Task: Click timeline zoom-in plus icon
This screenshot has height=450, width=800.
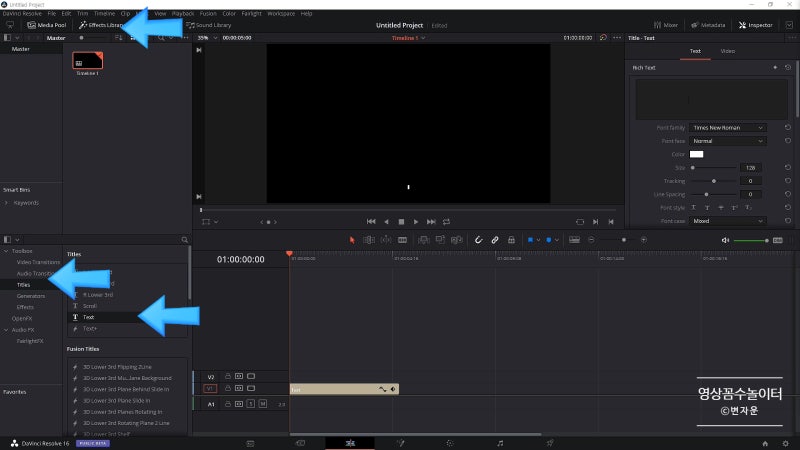Action: (643, 240)
